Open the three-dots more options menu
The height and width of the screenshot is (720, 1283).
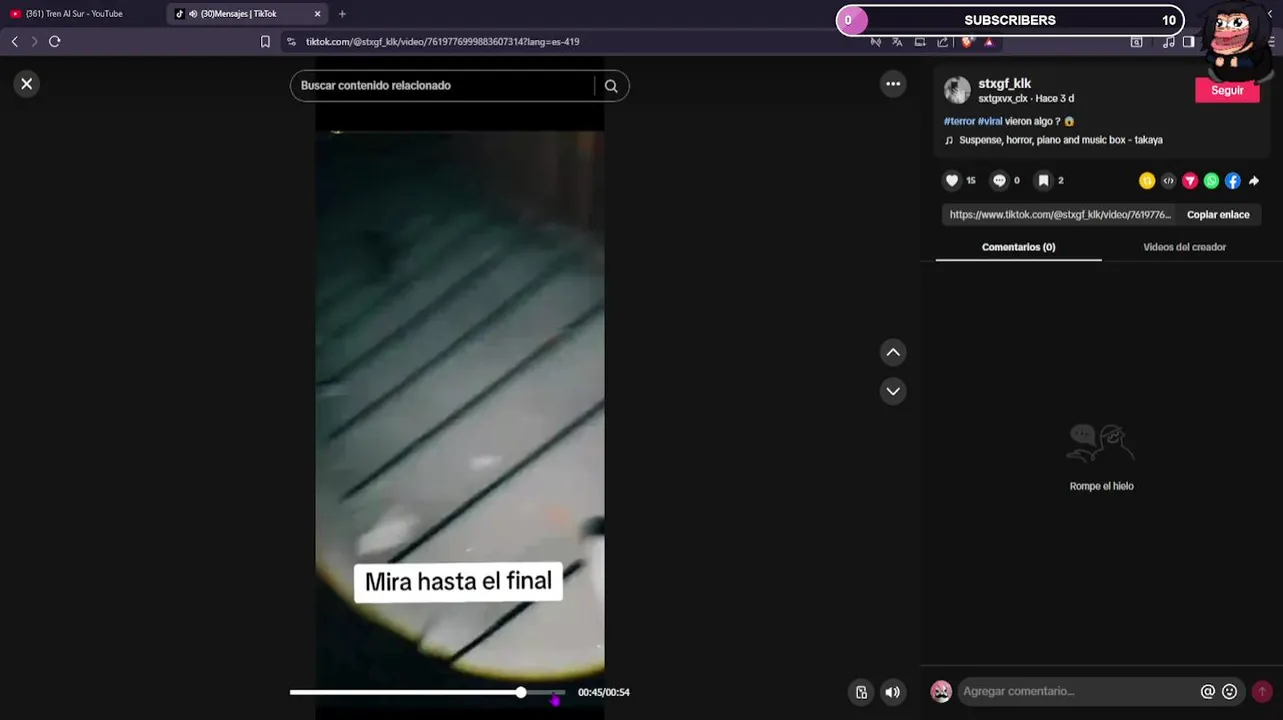[893, 84]
